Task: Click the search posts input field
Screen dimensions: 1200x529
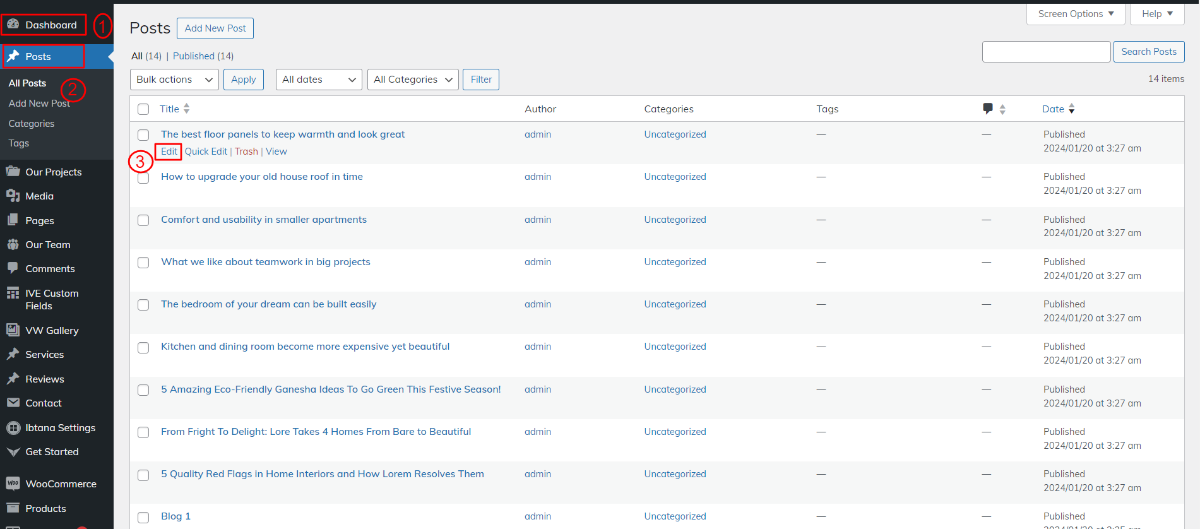Action: pos(1046,52)
